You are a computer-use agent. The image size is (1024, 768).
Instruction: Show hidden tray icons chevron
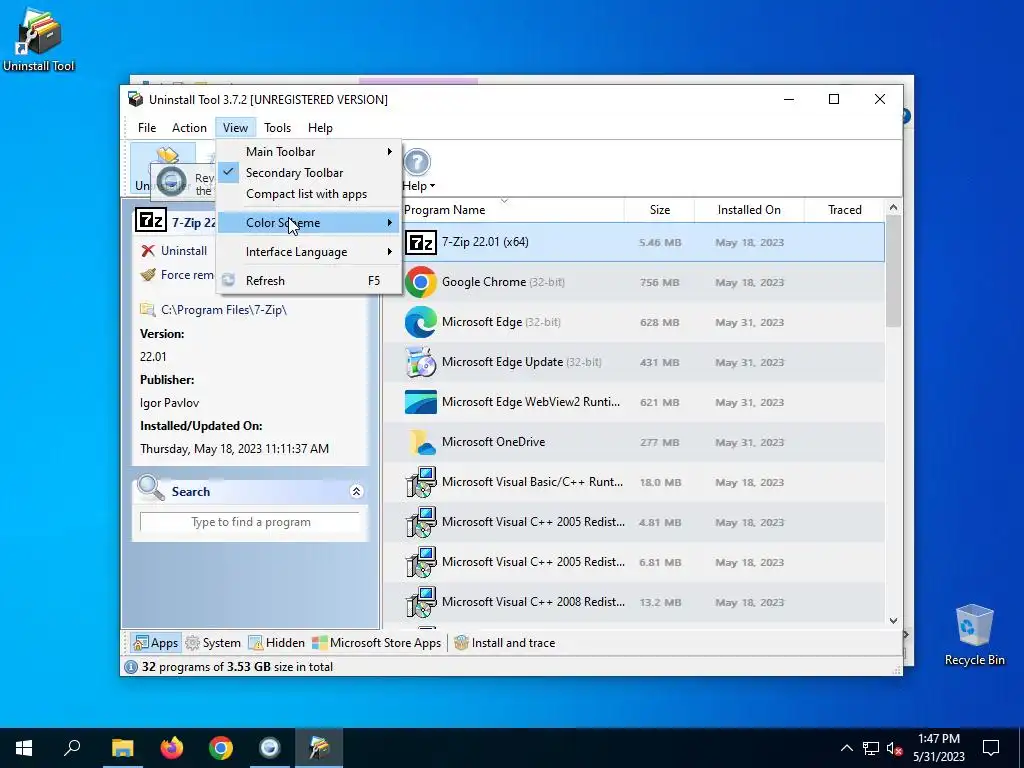pyautogui.click(x=846, y=748)
